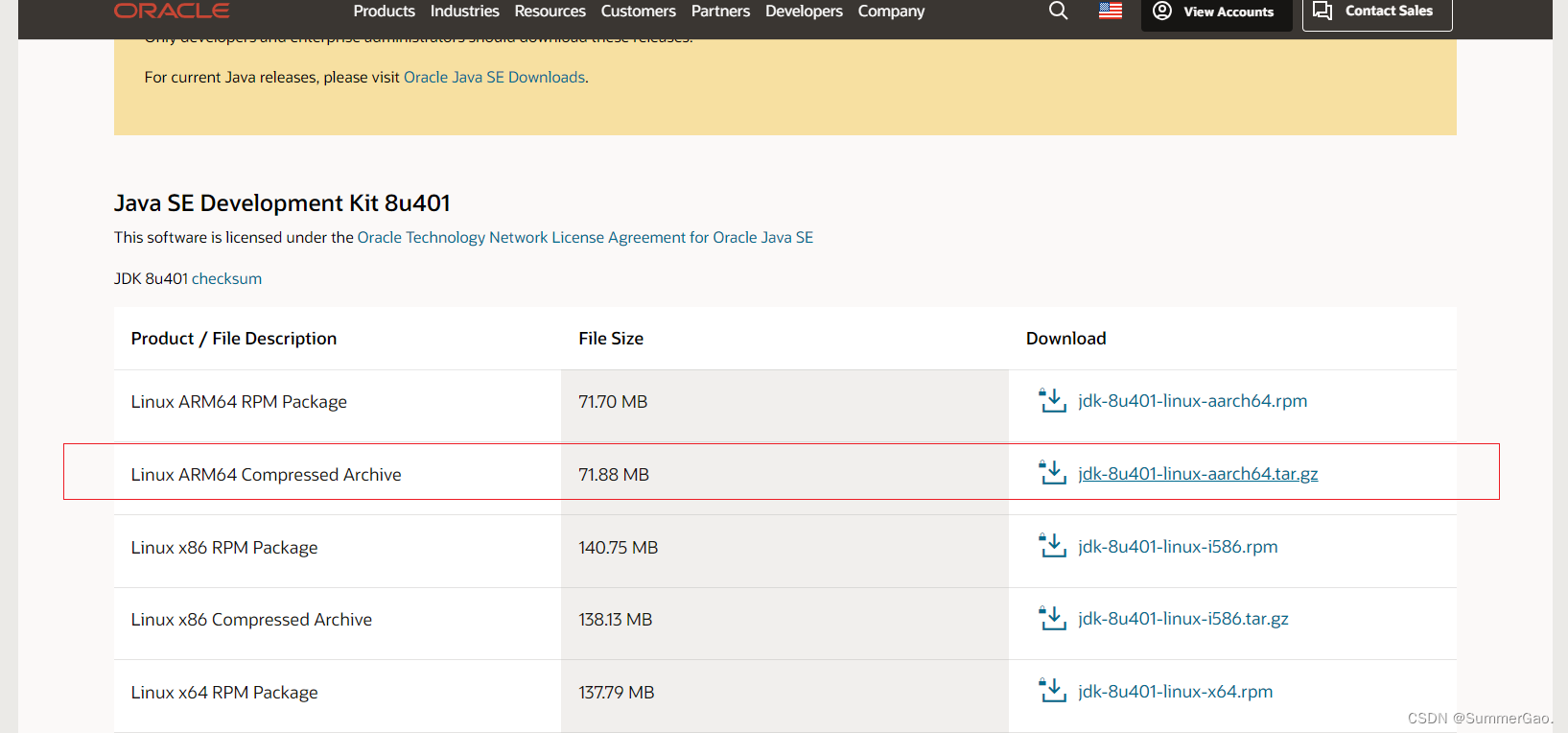This screenshot has height=733, width=1568.
Task: Click download icon for jdk-8u401-linux-i586.tar.gz
Action: pos(1053,618)
